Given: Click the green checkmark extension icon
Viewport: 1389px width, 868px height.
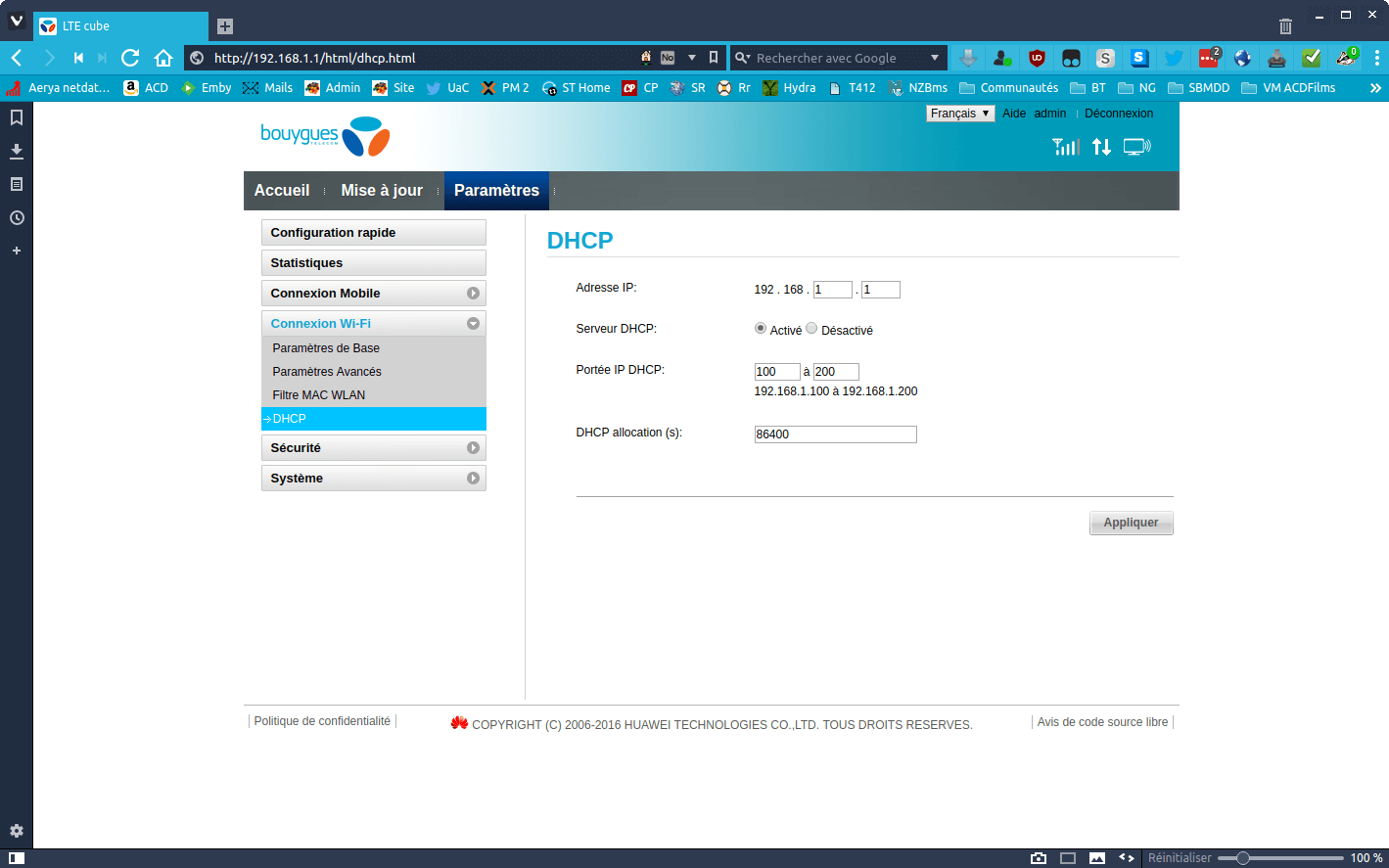Looking at the screenshot, I should tap(1312, 58).
